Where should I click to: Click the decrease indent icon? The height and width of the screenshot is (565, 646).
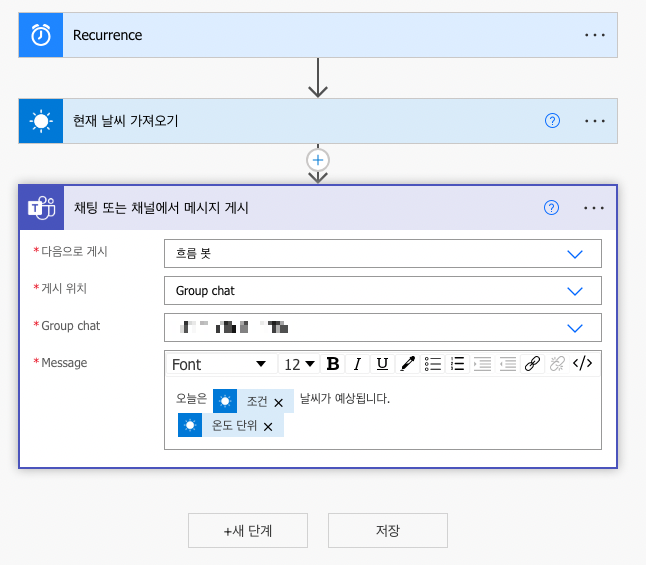508,364
